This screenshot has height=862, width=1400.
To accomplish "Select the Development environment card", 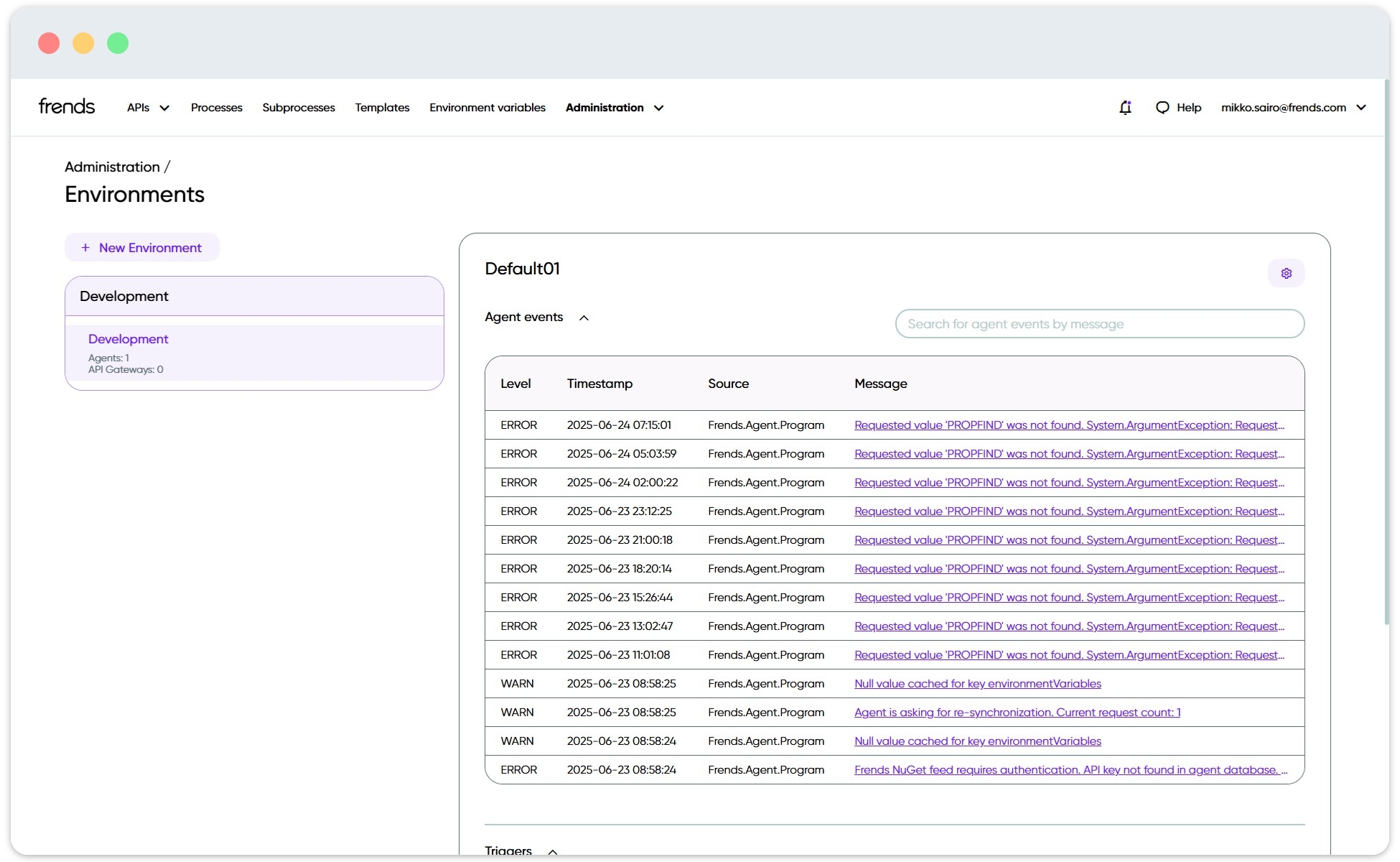I will [255, 352].
